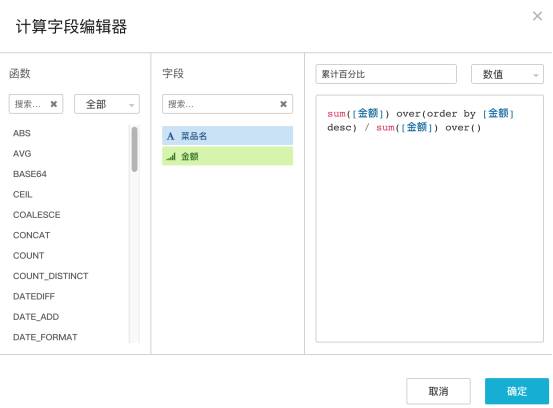Clear the field search box with X icon
This screenshot has width=553, height=408.
pos(283,104)
